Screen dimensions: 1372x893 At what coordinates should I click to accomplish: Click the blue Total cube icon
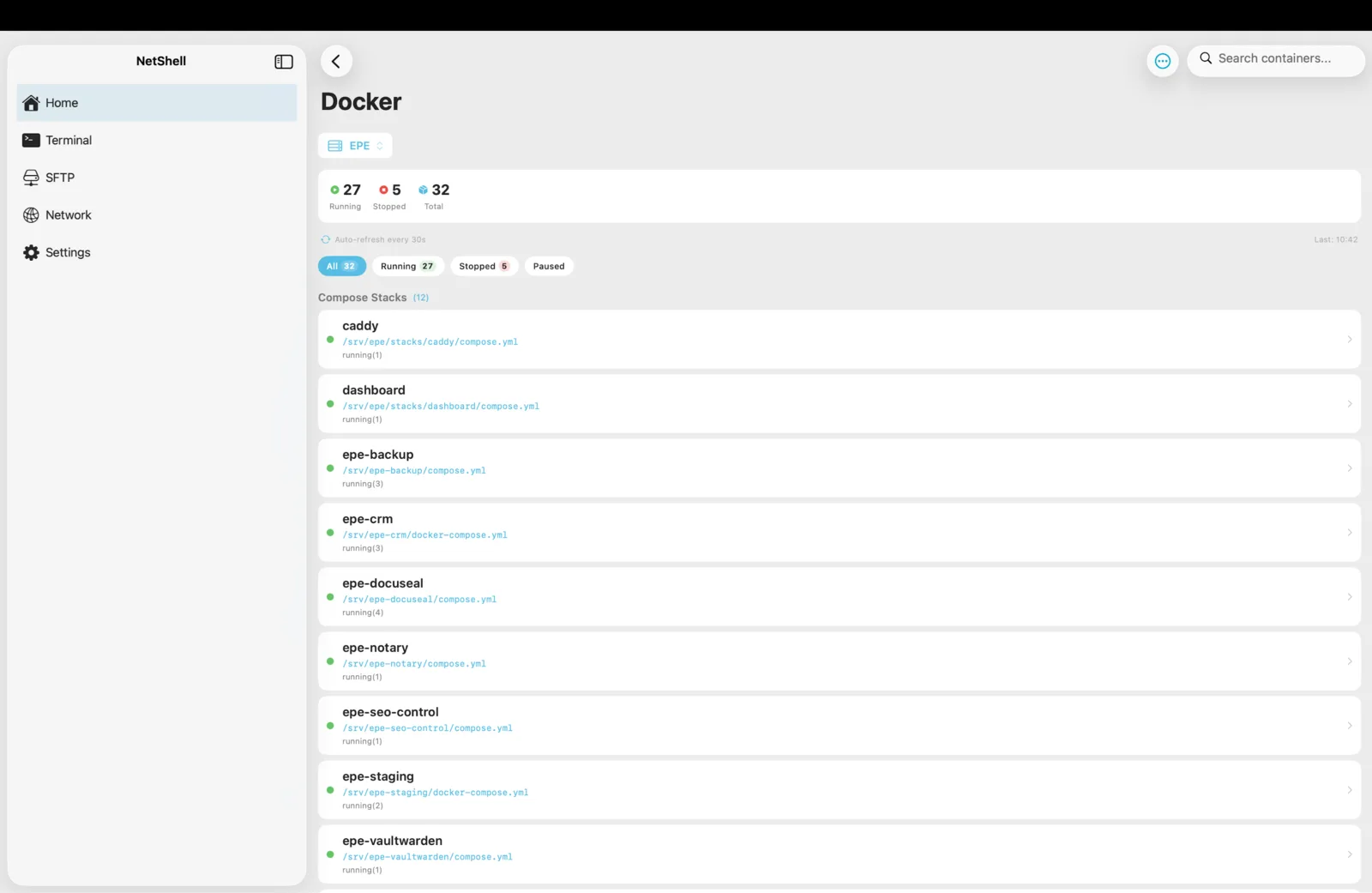coord(423,190)
